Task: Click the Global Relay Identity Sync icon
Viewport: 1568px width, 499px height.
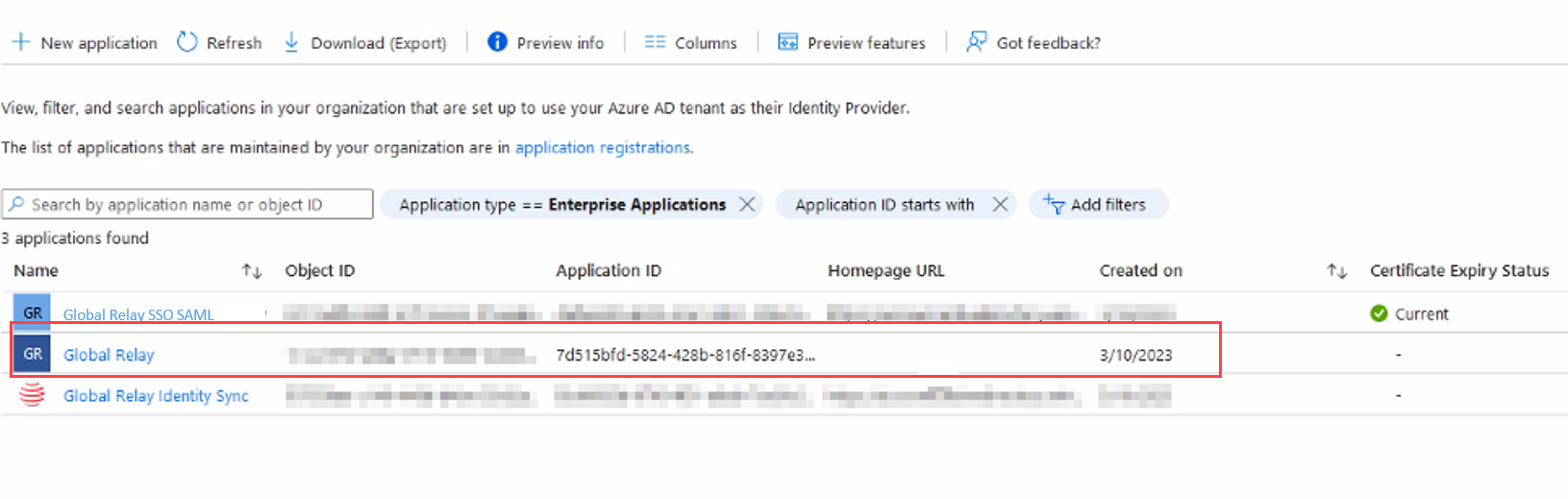Action: pos(32,395)
